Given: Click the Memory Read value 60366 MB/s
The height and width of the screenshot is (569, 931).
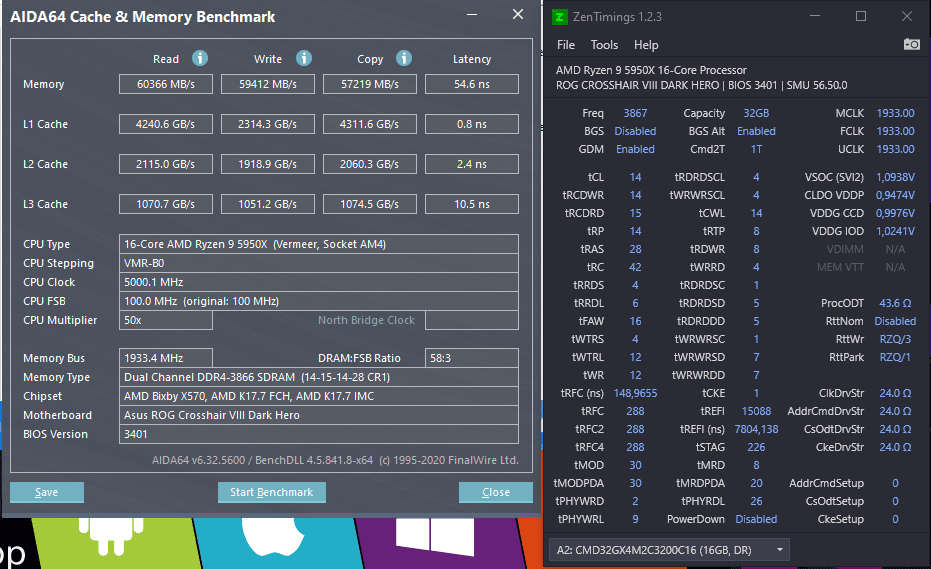Looking at the screenshot, I should coord(166,84).
